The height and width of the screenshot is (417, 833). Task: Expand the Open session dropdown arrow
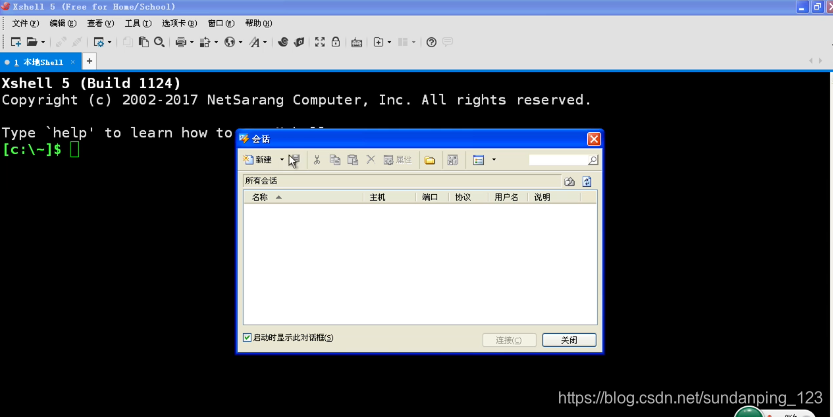[x=43, y=42]
